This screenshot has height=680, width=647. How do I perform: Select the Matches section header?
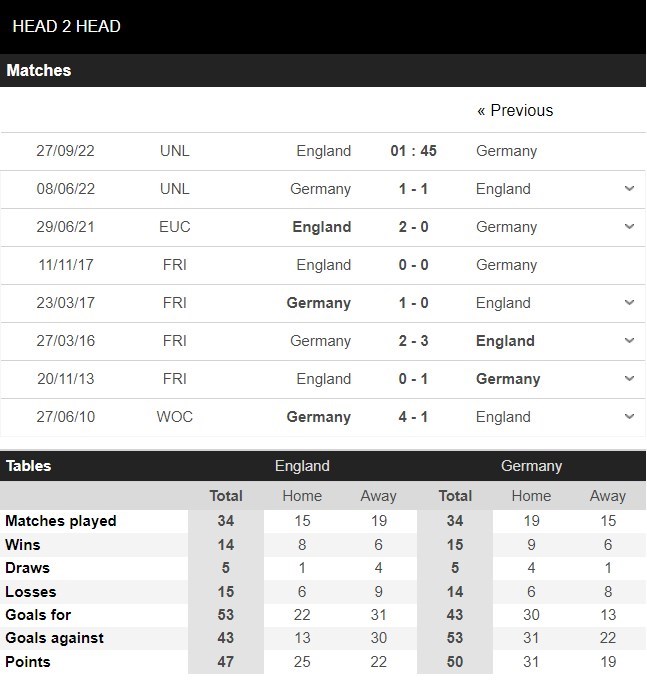point(39,71)
